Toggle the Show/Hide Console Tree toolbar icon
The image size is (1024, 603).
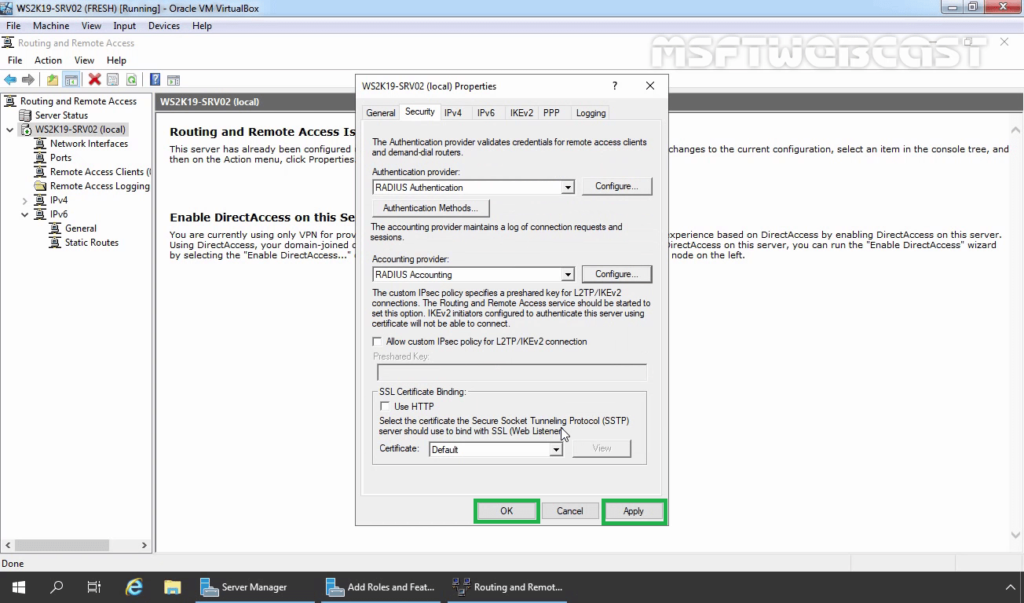(x=71, y=80)
